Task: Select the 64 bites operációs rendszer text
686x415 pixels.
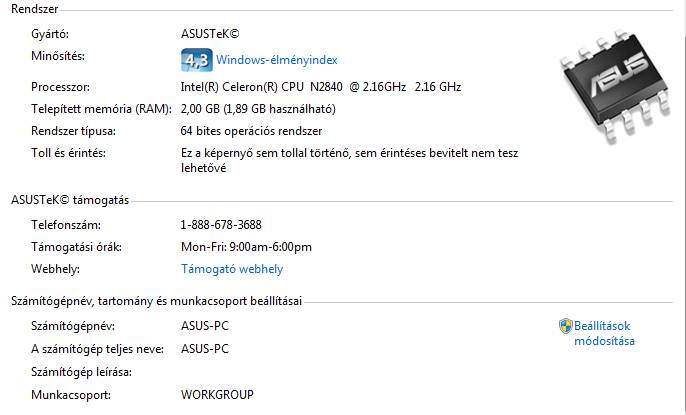Action: [x=251, y=131]
